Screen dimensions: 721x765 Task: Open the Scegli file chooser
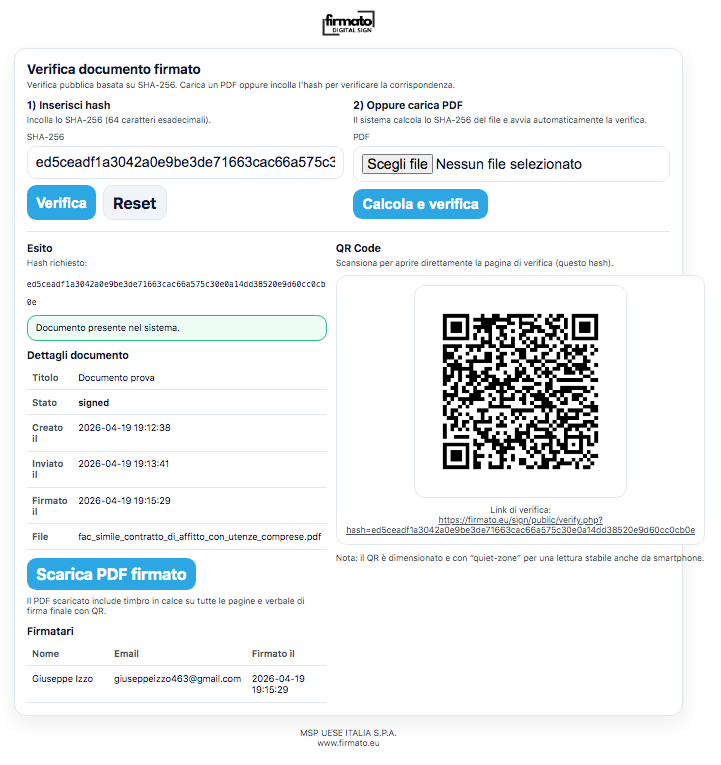[x=397, y=164]
